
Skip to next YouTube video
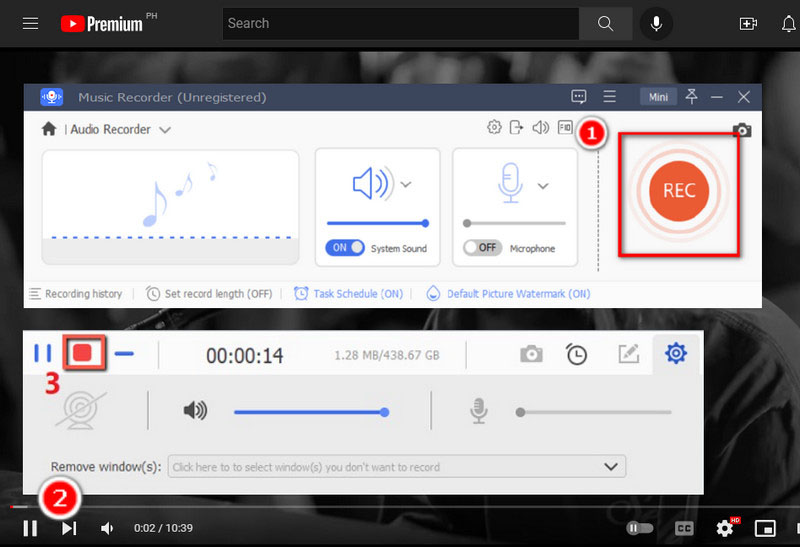(x=69, y=528)
